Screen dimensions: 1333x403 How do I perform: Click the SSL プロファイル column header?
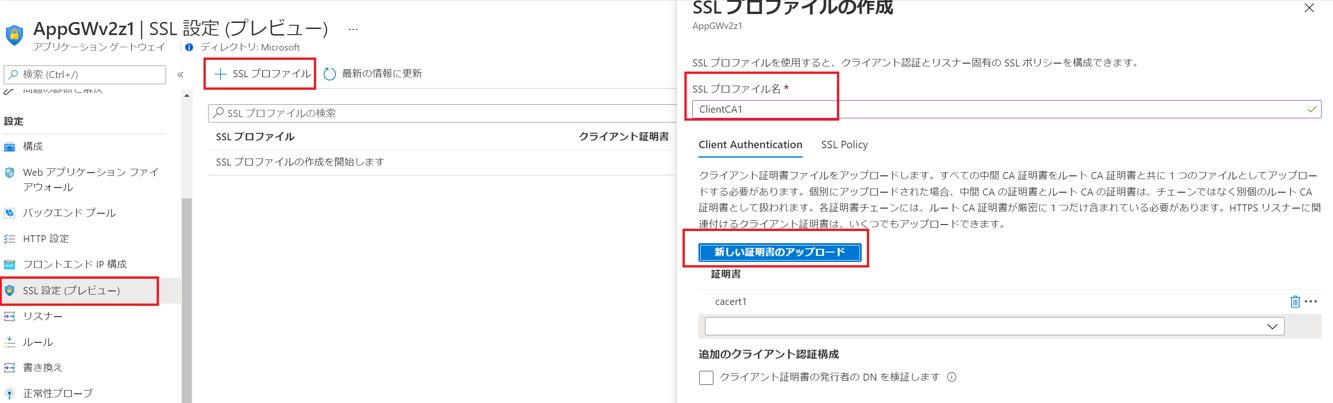(x=255, y=137)
